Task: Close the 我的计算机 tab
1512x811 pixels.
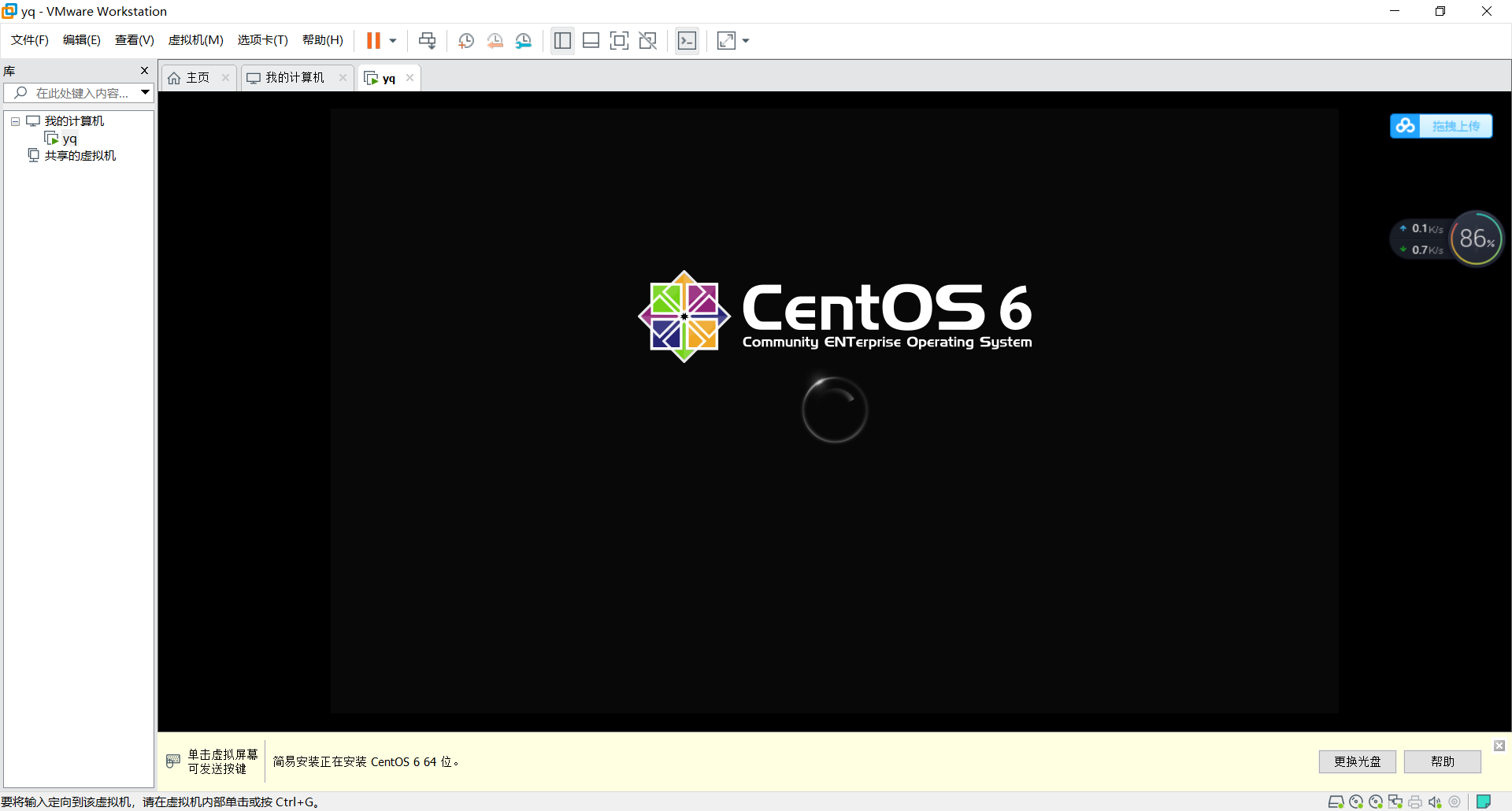Action: tap(343, 77)
